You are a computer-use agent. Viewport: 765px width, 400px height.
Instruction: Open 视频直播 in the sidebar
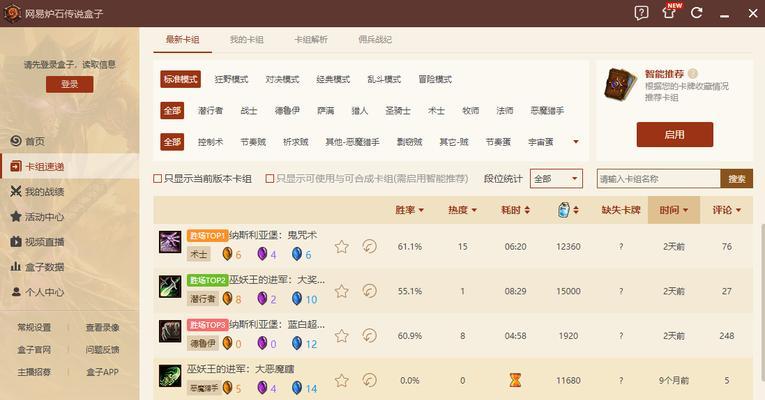click(x=37, y=242)
